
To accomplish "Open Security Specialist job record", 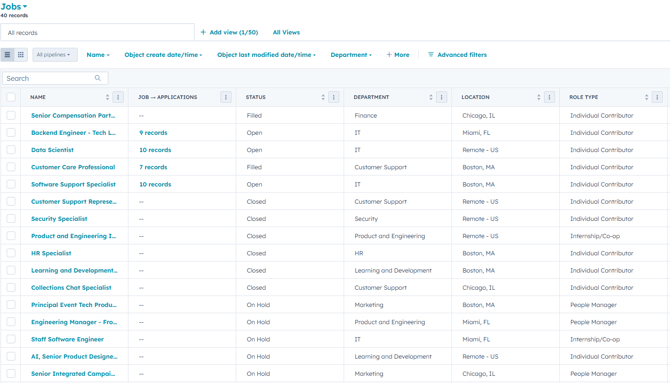I will click(59, 218).
